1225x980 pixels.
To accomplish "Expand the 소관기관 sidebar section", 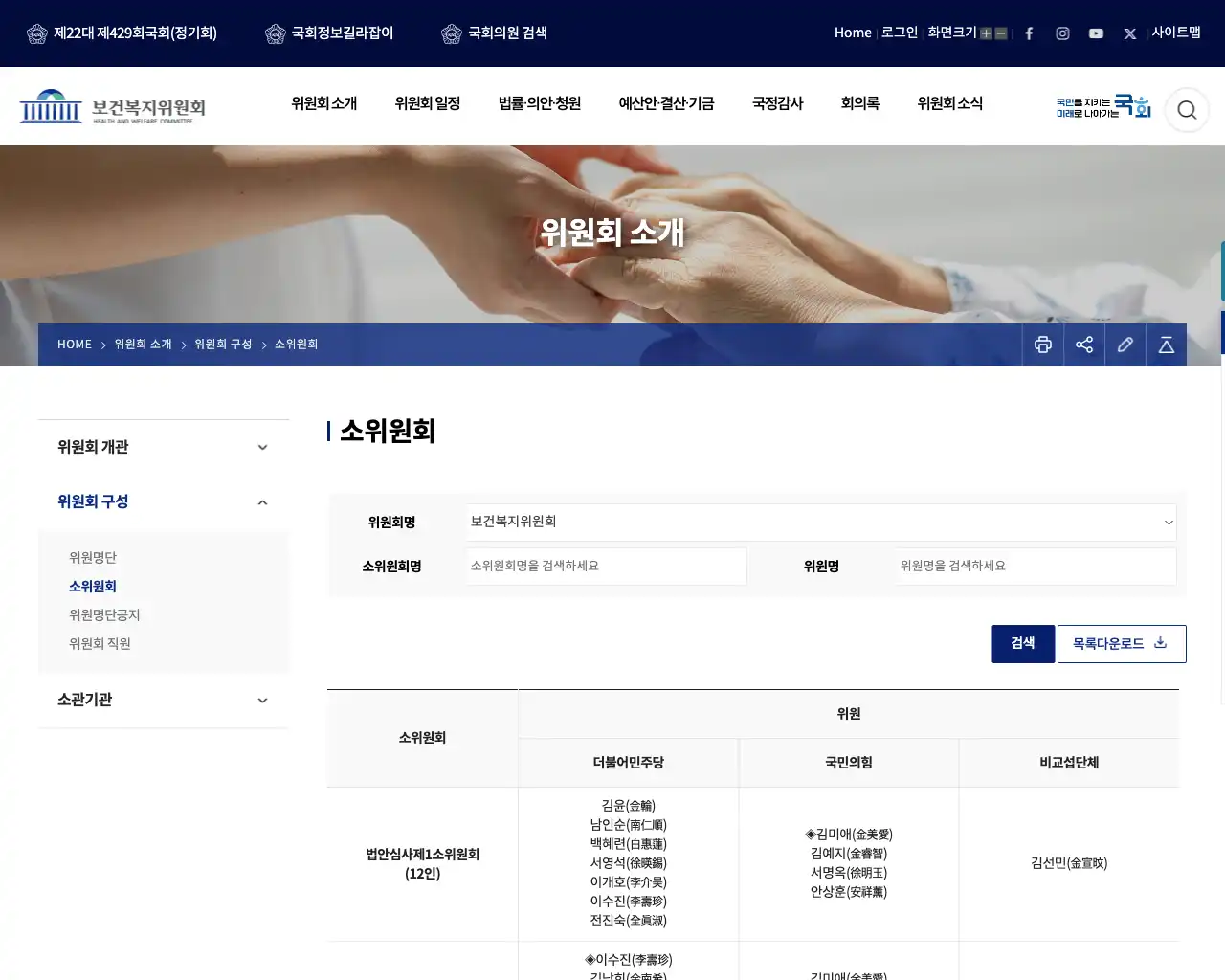I will 164,700.
